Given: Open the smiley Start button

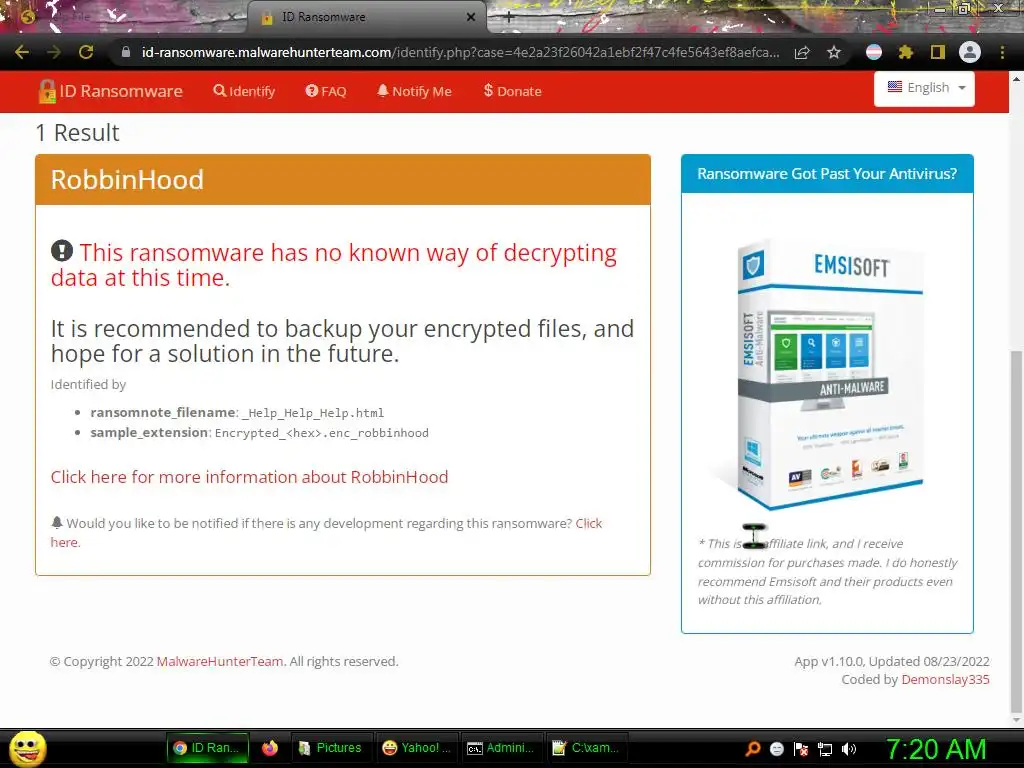Looking at the screenshot, I should [27, 748].
